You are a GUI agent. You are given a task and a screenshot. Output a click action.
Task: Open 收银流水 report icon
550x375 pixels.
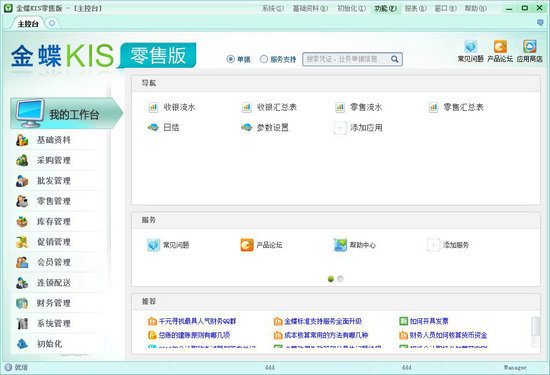point(153,107)
